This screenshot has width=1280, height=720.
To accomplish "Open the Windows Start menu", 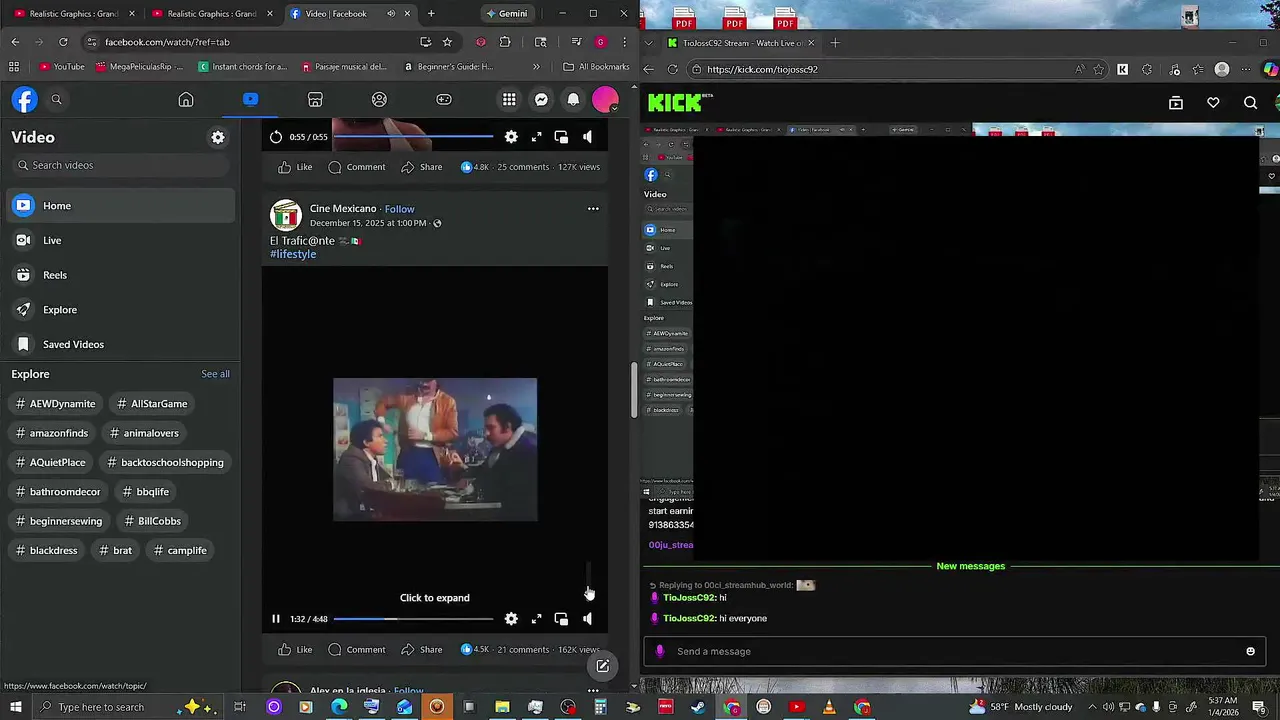I will coord(16,707).
